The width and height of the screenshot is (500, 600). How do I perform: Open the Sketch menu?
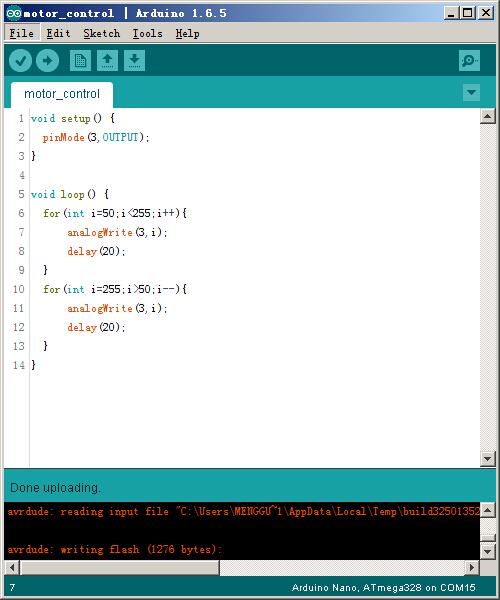pyautogui.click(x=102, y=34)
